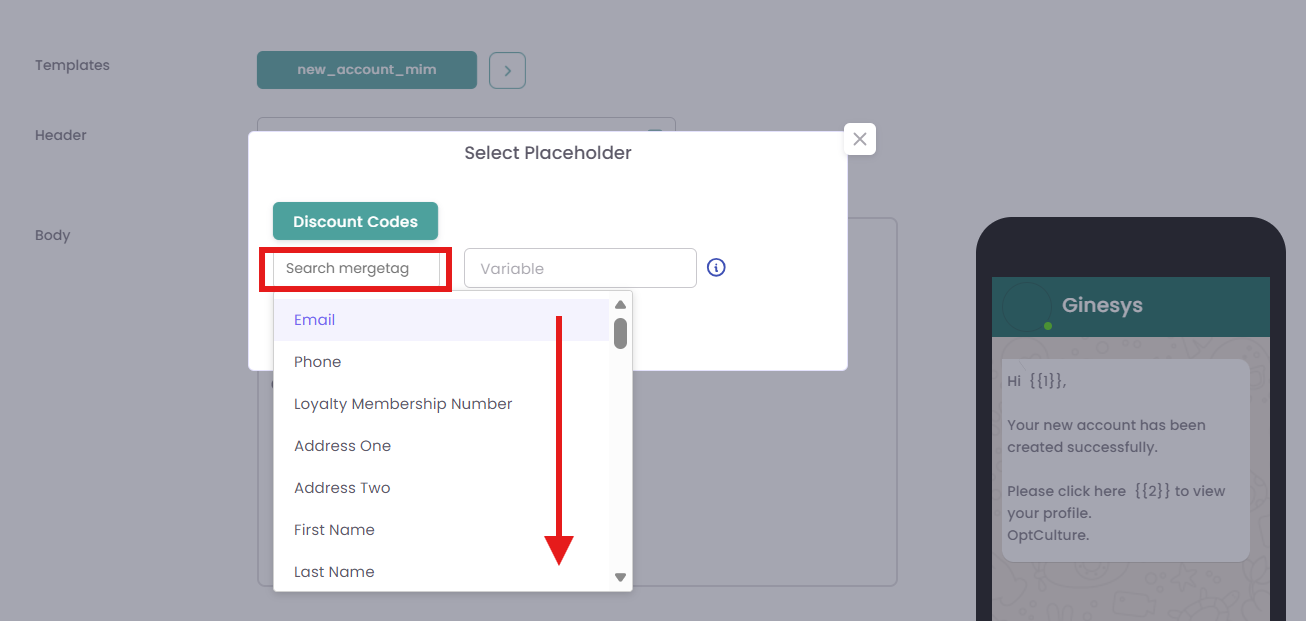Click the mergetag list scroll-down arrow
The width and height of the screenshot is (1306, 621).
(620, 577)
